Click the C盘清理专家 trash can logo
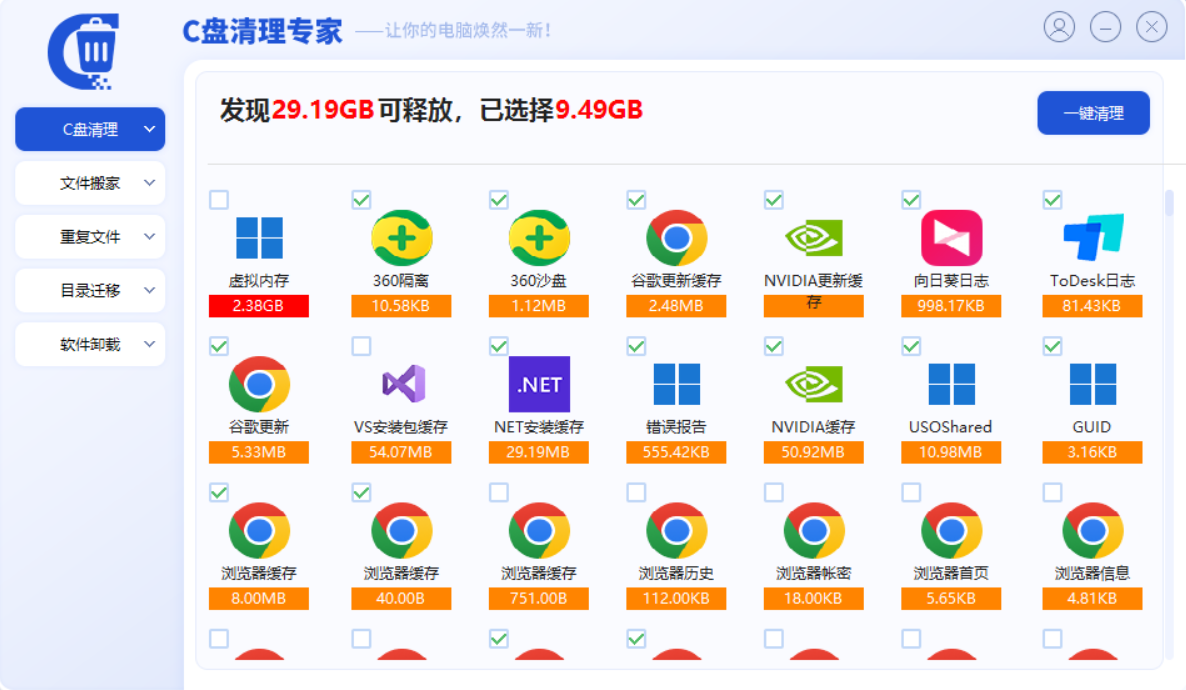This screenshot has width=1186, height=690. pyautogui.click(x=85, y=51)
